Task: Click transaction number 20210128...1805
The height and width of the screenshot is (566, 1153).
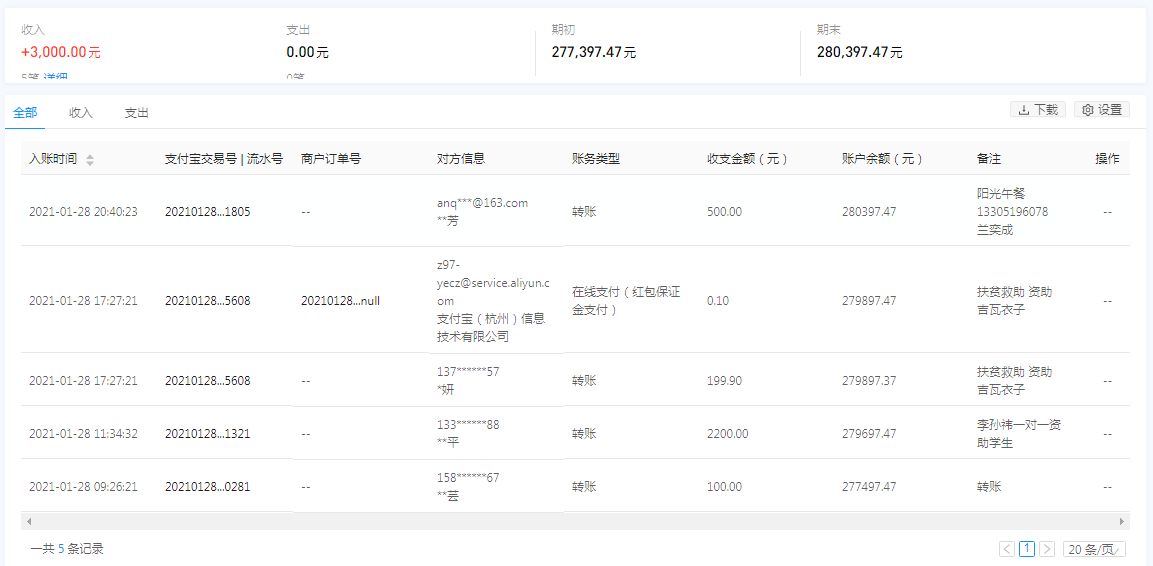Action: coord(207,212)
